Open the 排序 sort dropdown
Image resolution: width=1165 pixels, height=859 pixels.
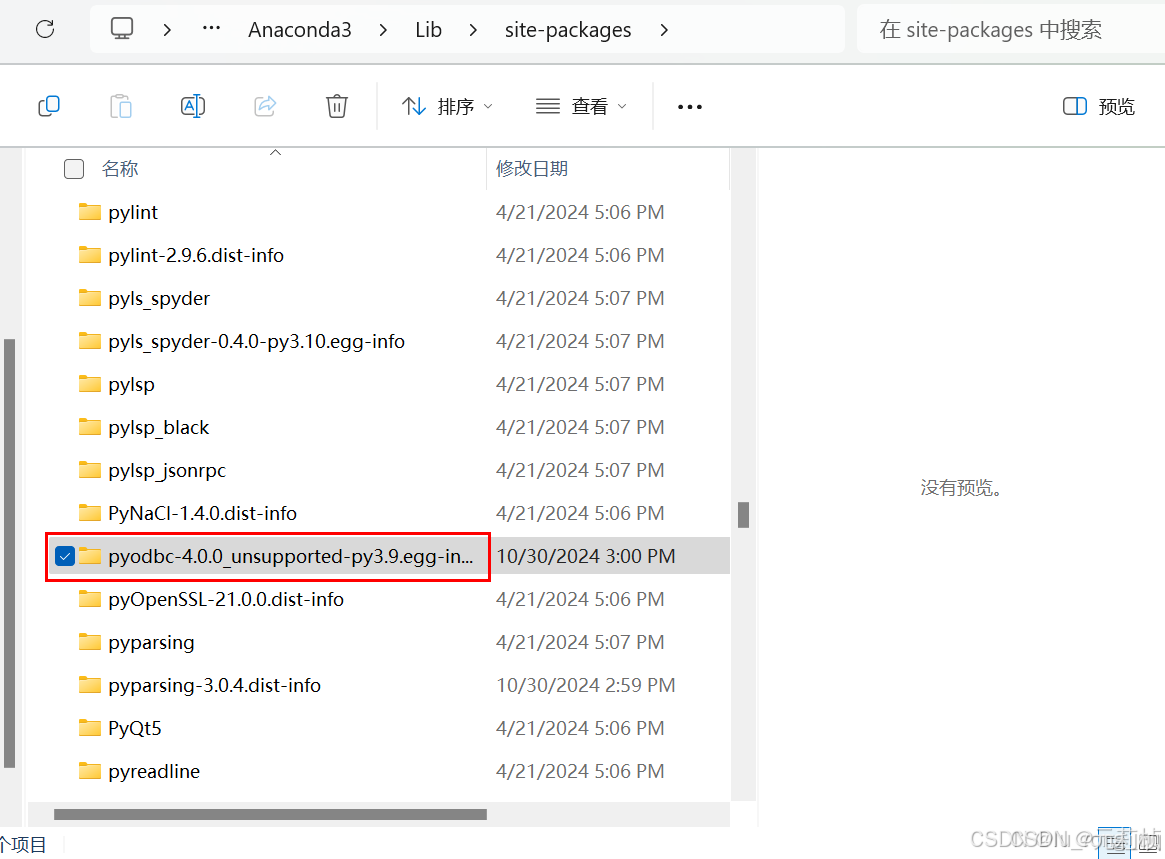click(447, 106)
